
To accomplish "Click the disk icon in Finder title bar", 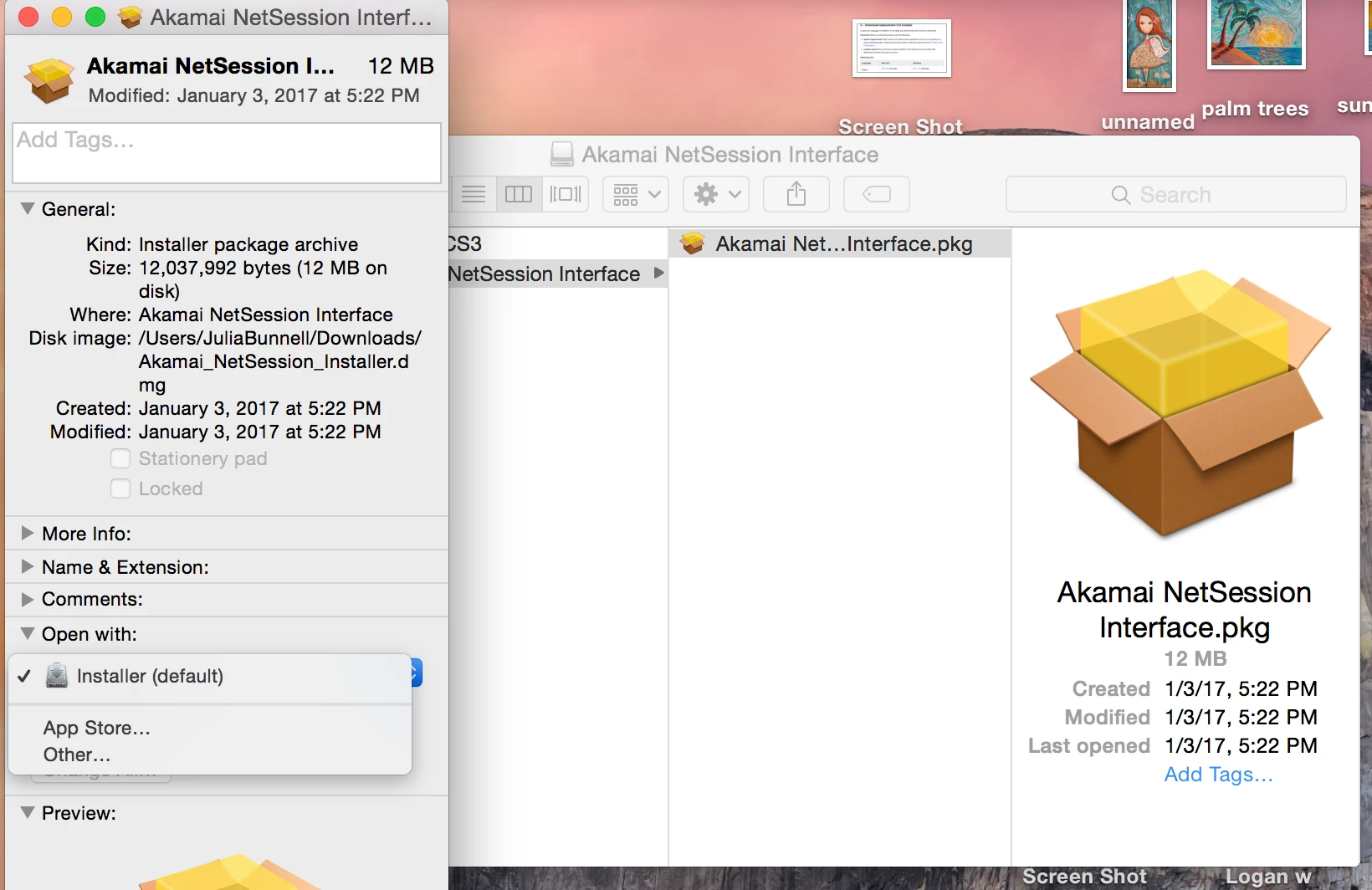I will coord(562,154).
